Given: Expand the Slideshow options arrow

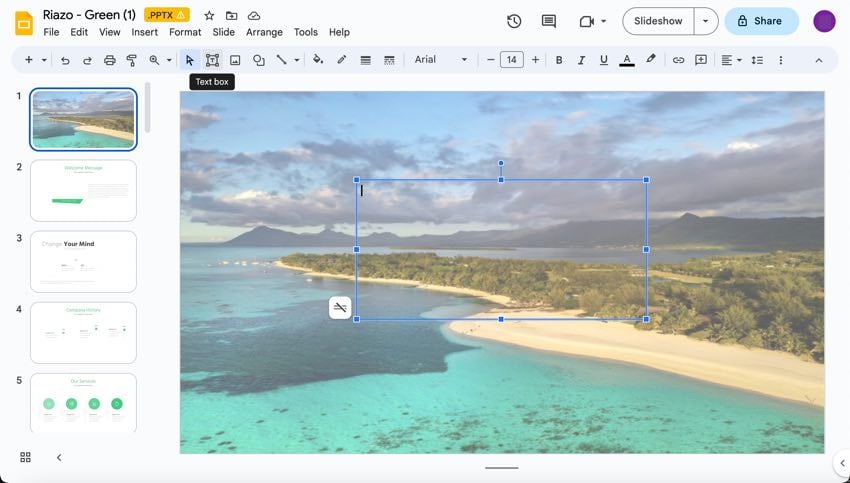Looking at the screenshot, I should coord(706,21).
